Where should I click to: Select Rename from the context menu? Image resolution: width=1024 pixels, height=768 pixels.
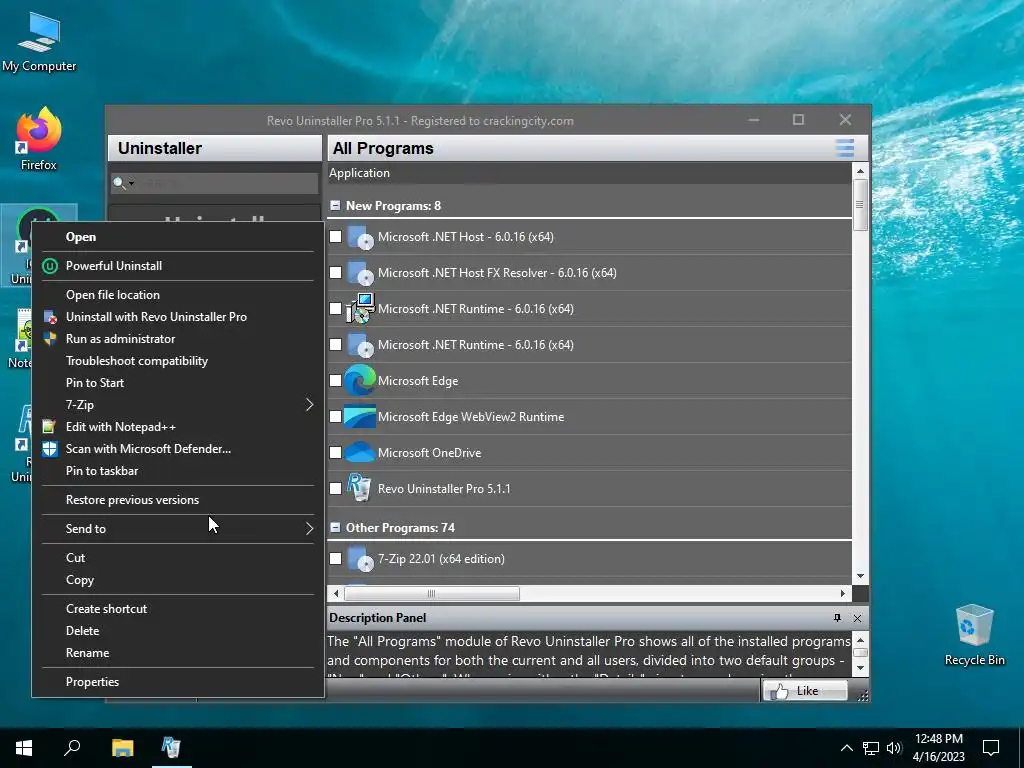pyautogui.click(x=88, y=653)
